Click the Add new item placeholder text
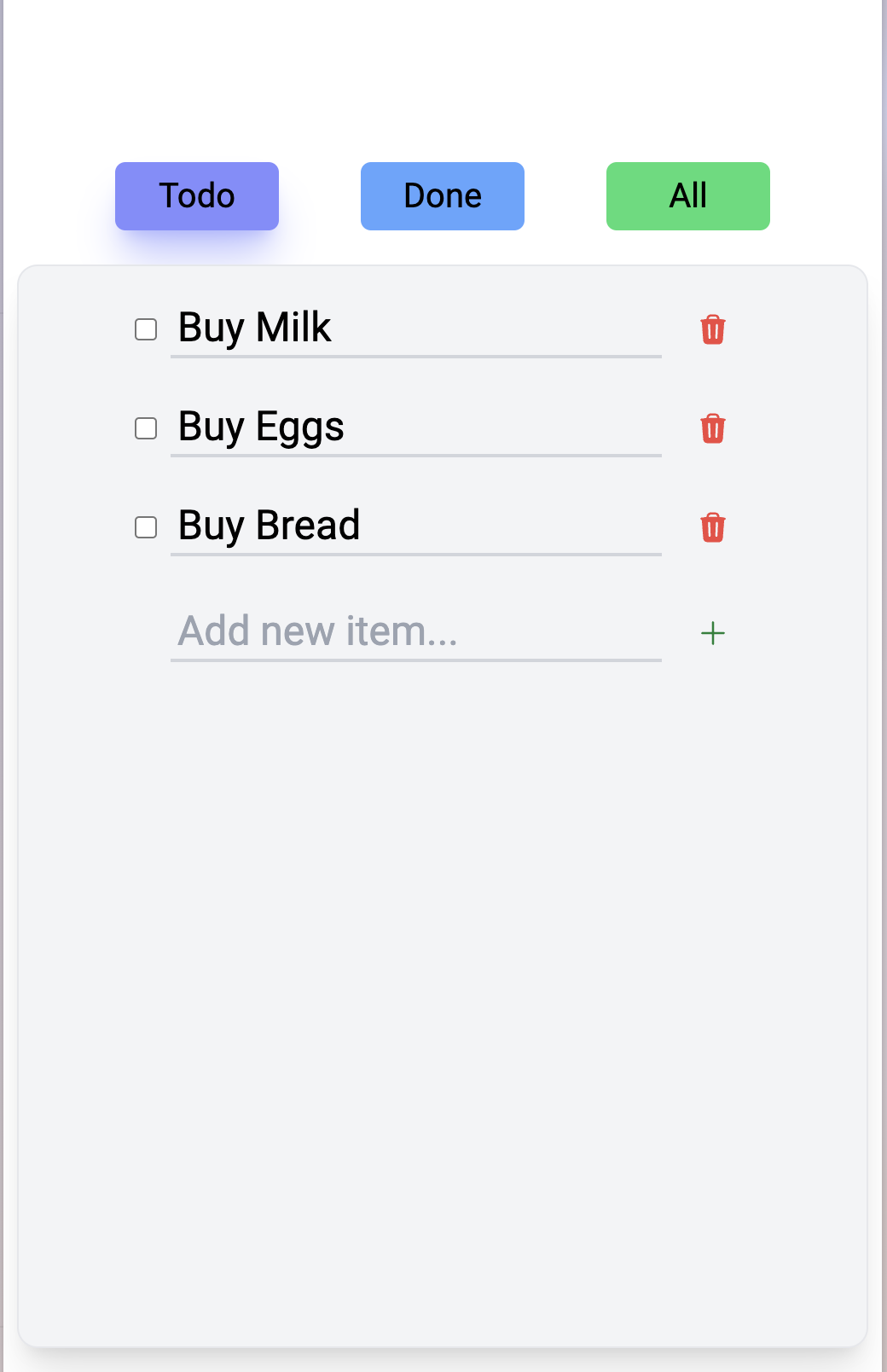 (317, 631)
